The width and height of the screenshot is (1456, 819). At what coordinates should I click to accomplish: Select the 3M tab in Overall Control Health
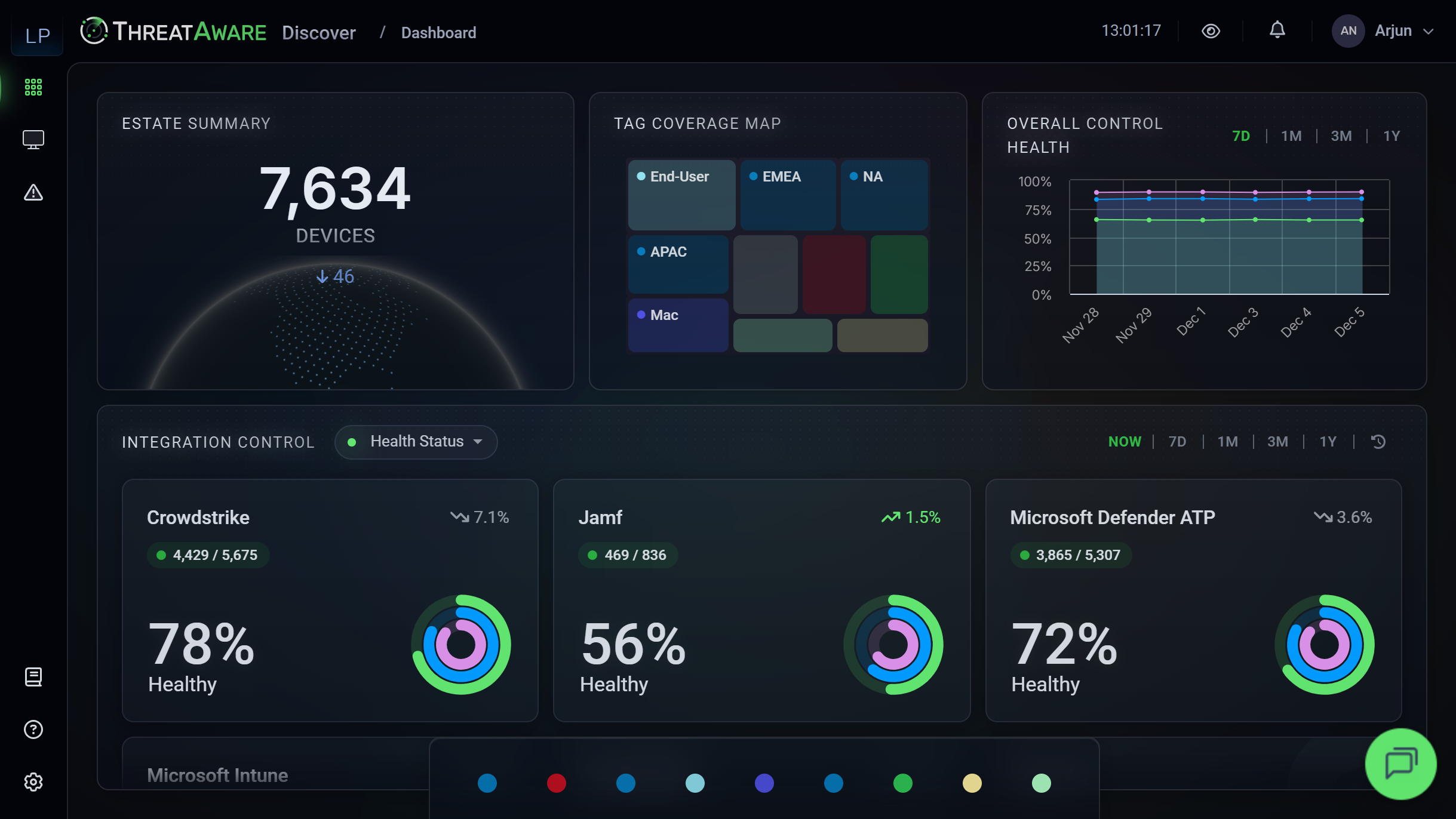click(1341, 136)
